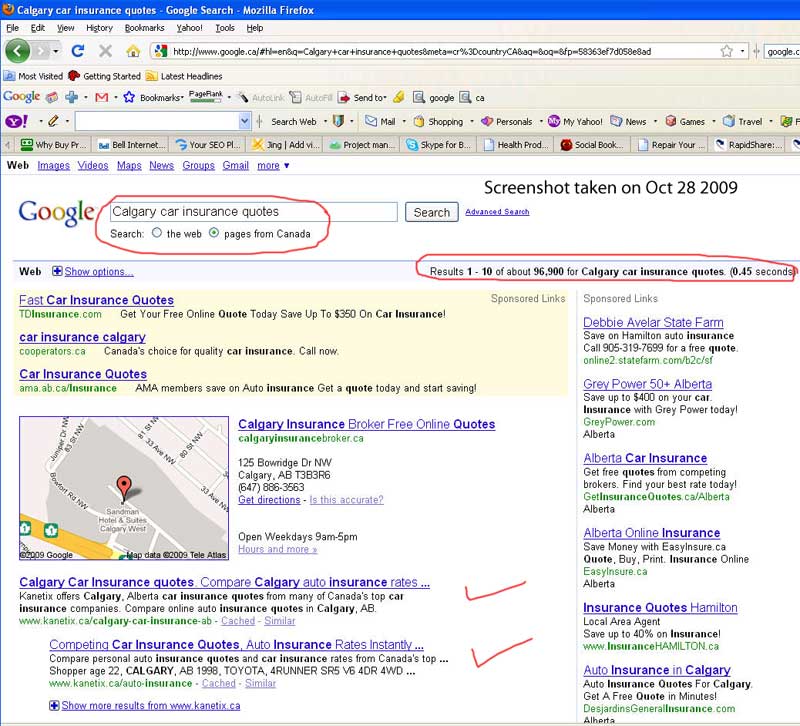Viewport: 800px width, 726px height.
Task: Open Yahoo Shopping toolbar button
Action: (x=439, y=121)
